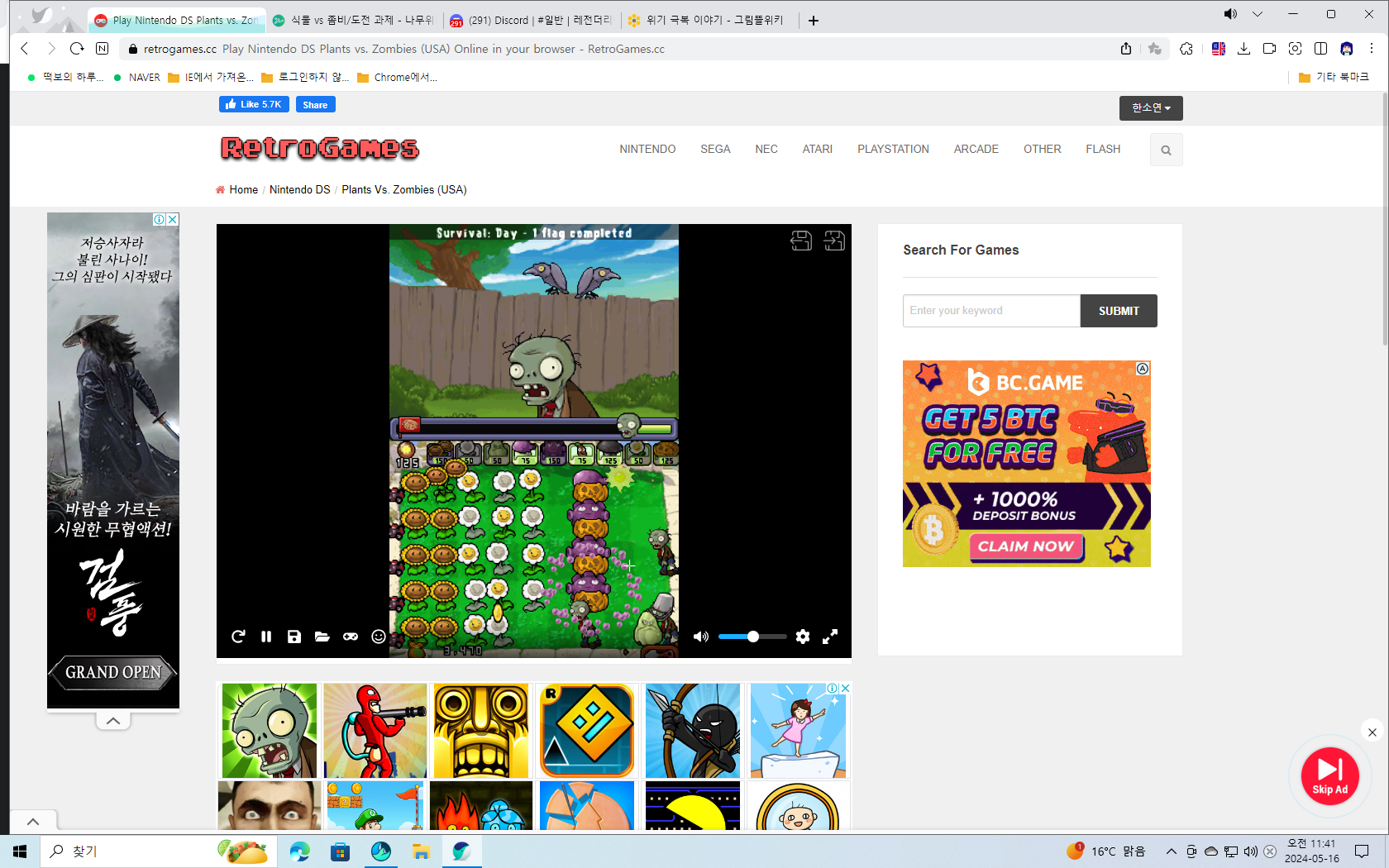The image size is (1389, 868).
Task: Open the cheats smiley icon
Action: coord(379,637)
